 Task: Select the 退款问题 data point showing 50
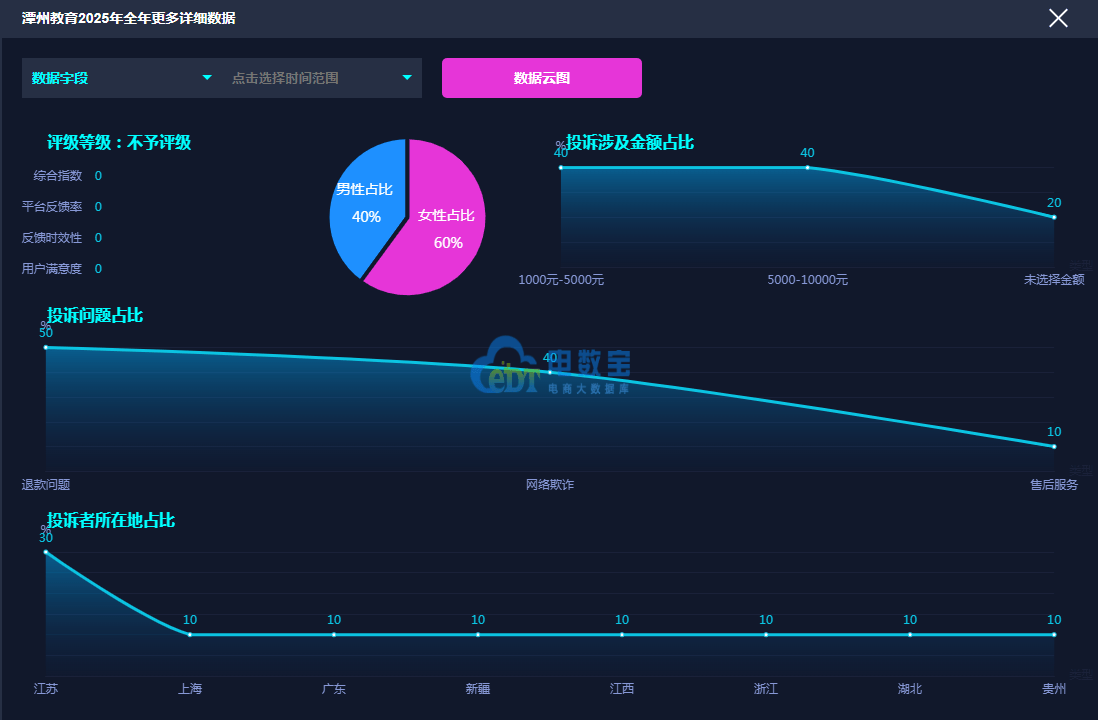(46, 347)
